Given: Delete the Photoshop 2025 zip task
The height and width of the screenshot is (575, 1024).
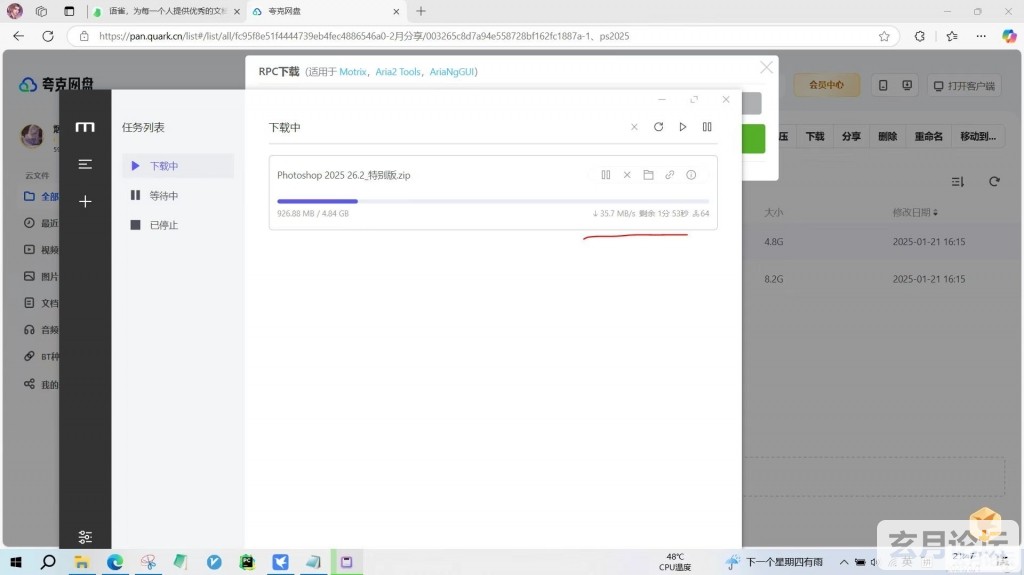Looking at the screenshot, I should 627,174.
